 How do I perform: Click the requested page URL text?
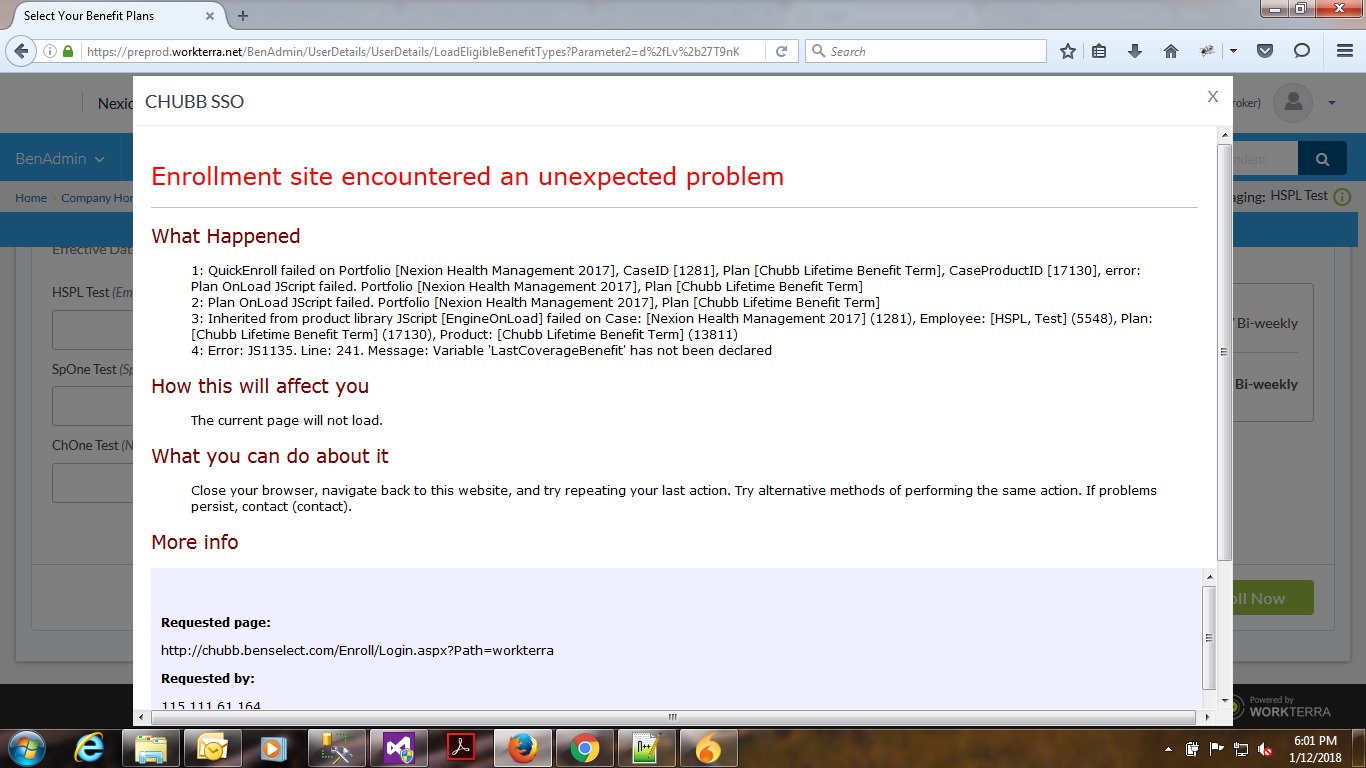point(357,650)
